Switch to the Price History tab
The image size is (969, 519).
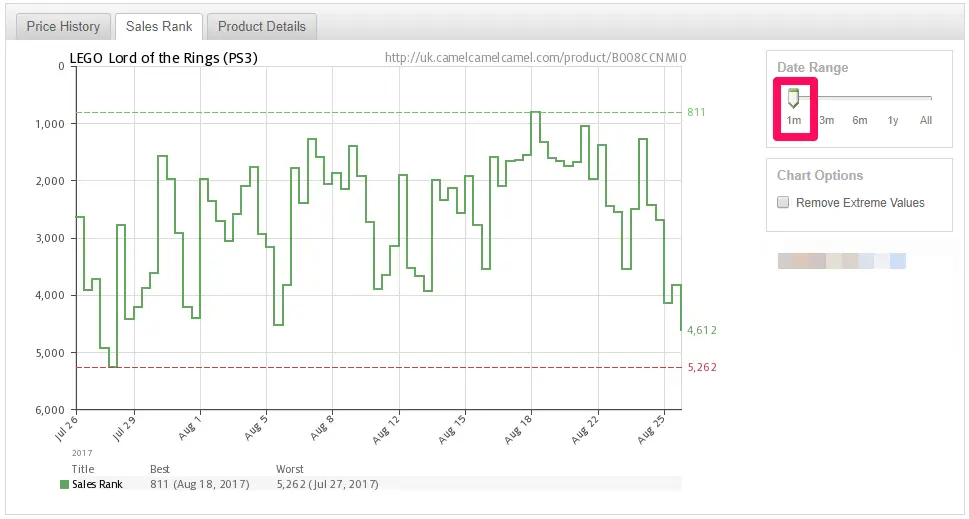click(x=62, y=27)
